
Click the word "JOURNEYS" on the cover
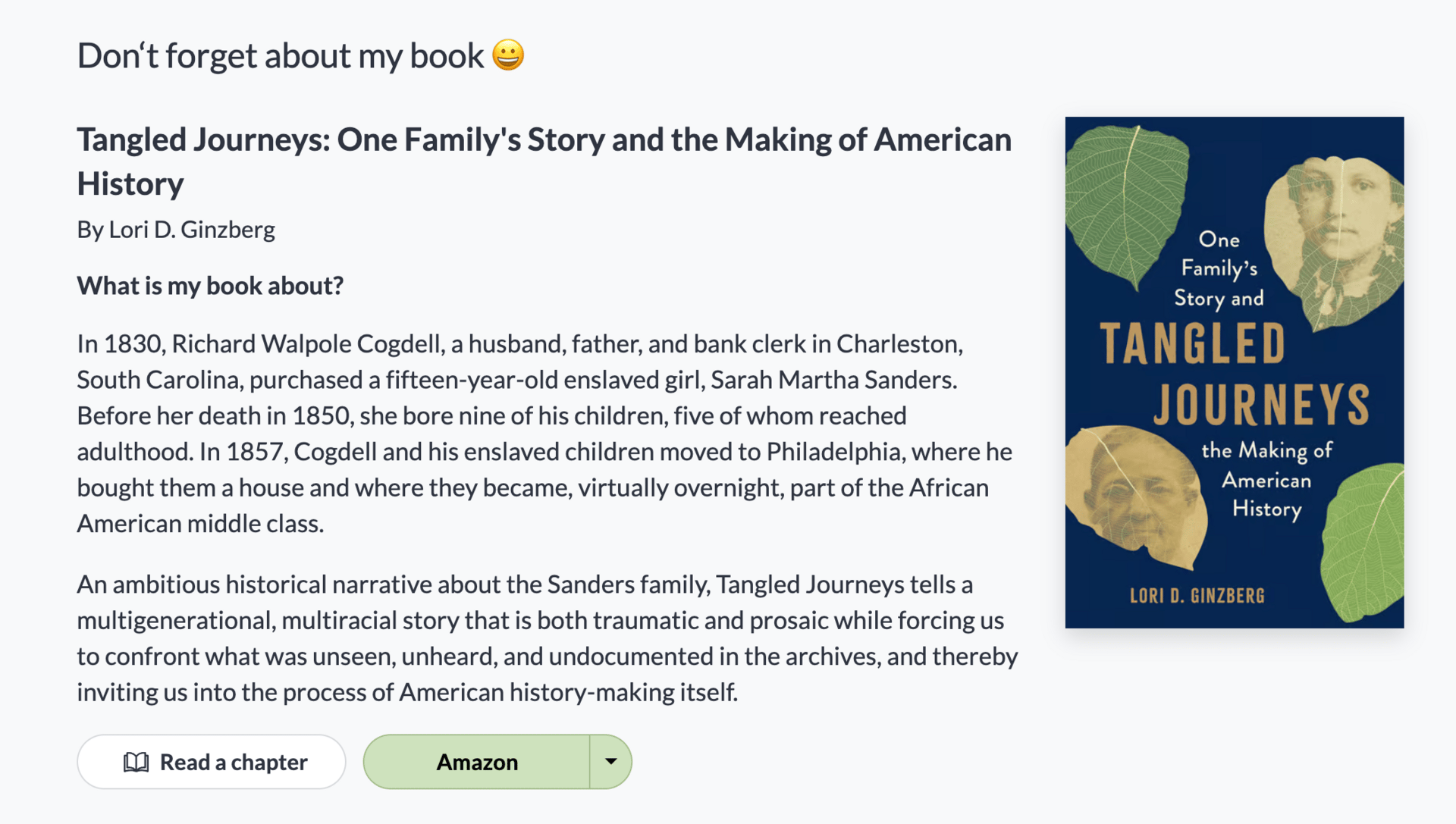[x=1261, y=405]
